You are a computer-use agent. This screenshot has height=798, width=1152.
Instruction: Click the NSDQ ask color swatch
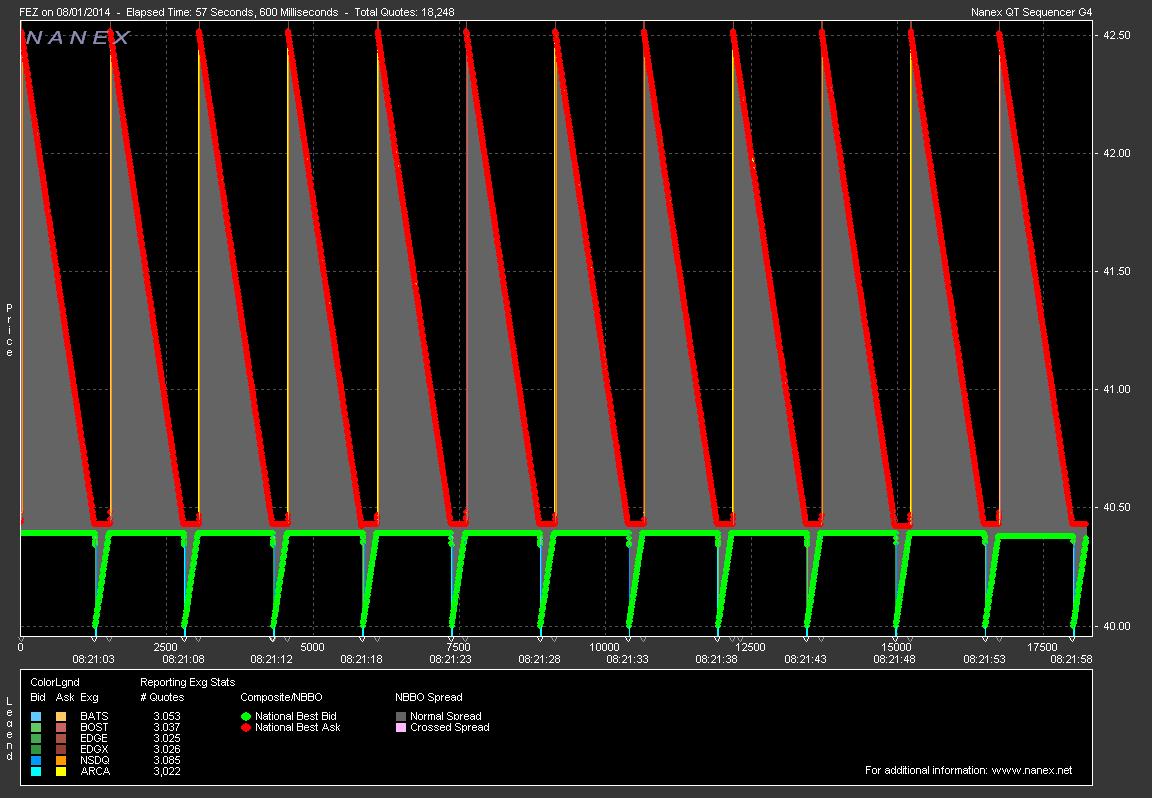(x=61, y=761)
